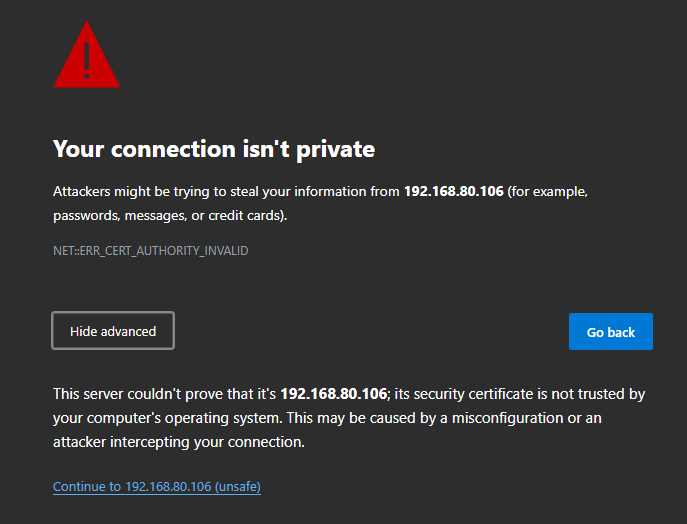Image resolution: width=687 pixels, height=524 pixels.
Task: Click bold 192.168.80.106 in attackers warning sentence
Action: point(453,191)
